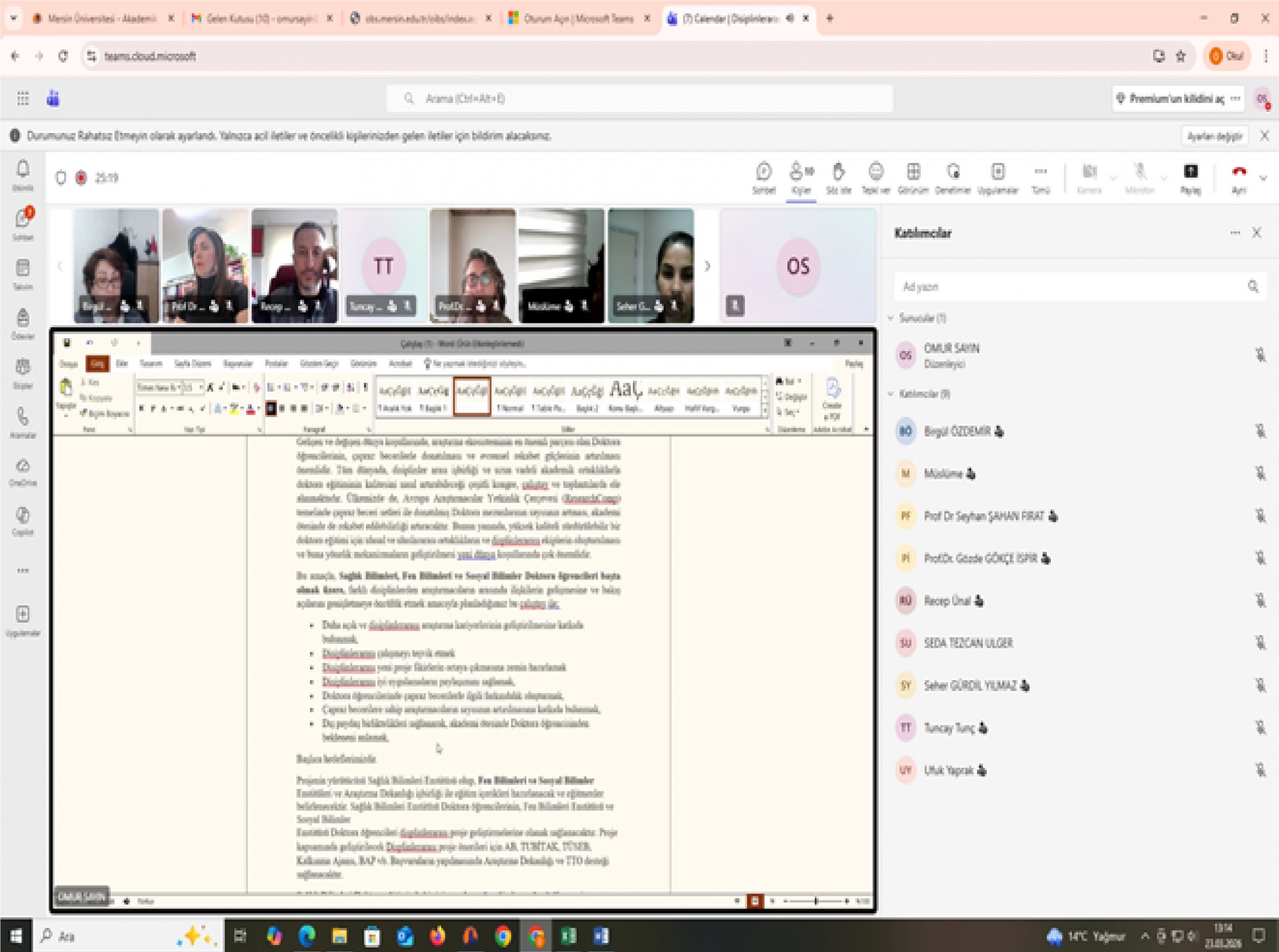Open dropdown arrow next to Ayrıl
The height and width of the screenshot is (952, 1279).
pyautogui.click(x=1263, y=178)
